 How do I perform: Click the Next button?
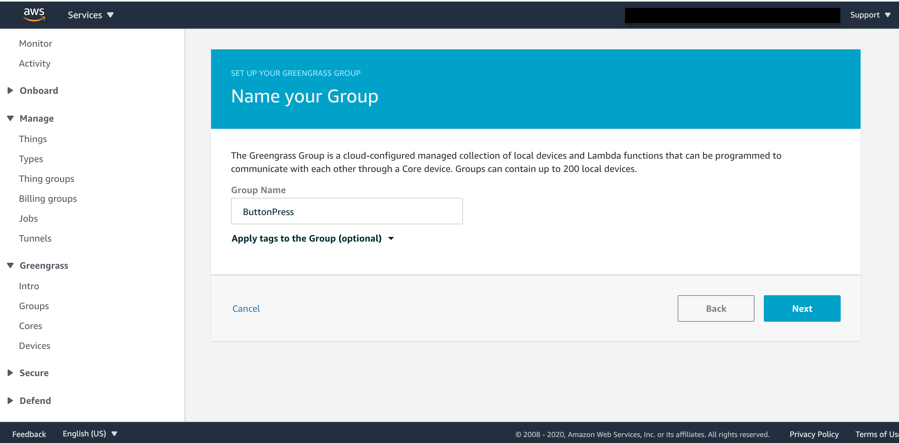click(802, 308)
